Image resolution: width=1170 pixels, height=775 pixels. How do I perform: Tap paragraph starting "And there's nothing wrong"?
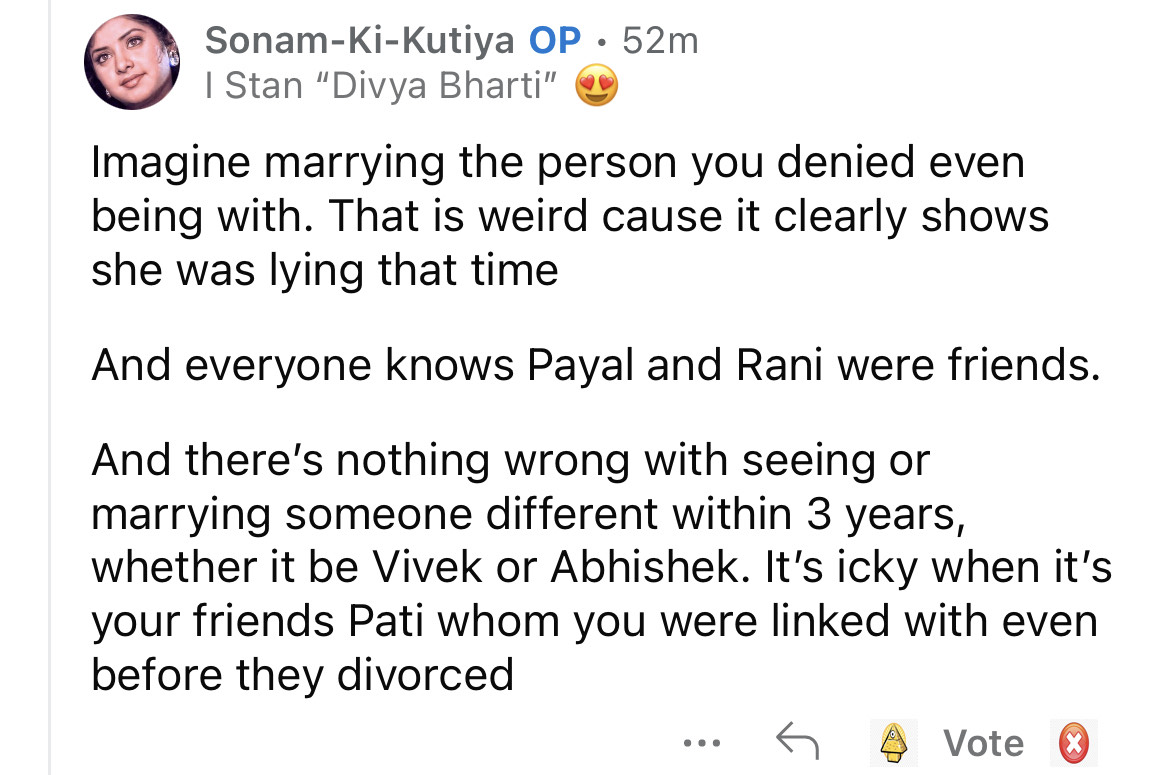[x=600, y=567]
